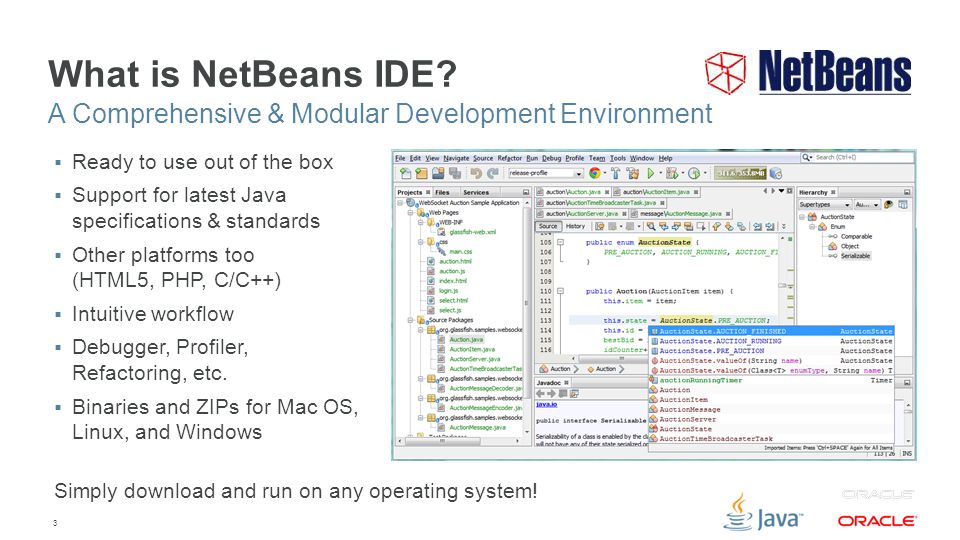960x540 pixels.
Task: Click the Javadoc Back arrow icon
Action: click(540, 394)
